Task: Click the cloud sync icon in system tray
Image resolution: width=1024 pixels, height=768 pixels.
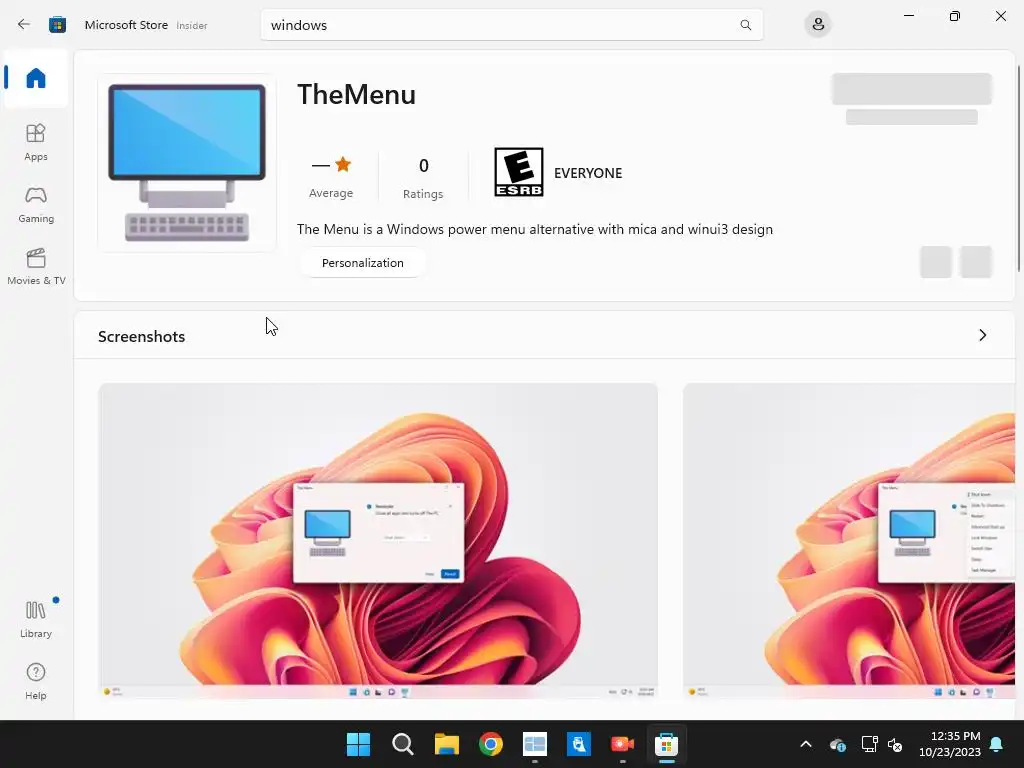Action: (x=838, y=744)
